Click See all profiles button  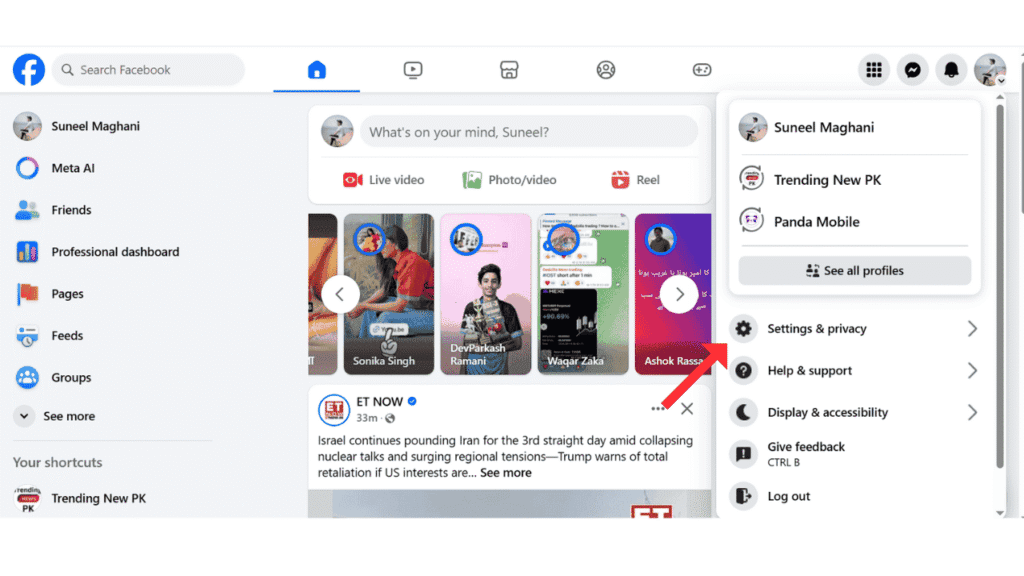pos(854,270)
